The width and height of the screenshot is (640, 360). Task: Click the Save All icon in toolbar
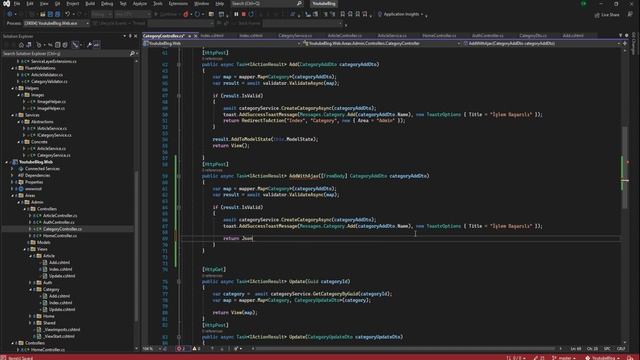58,14
